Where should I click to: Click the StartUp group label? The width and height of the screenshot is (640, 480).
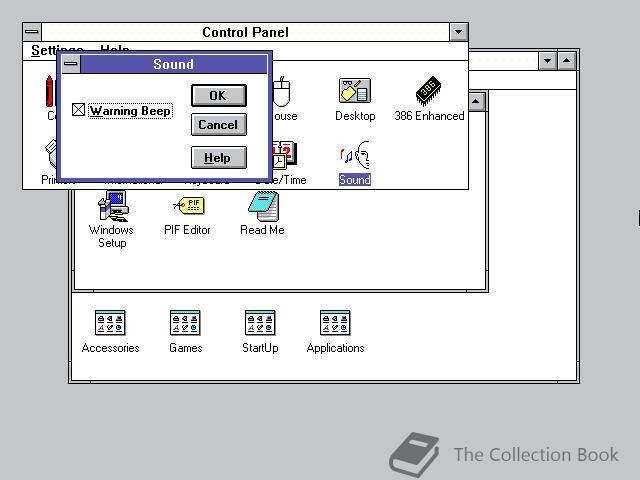pos(260,348)
